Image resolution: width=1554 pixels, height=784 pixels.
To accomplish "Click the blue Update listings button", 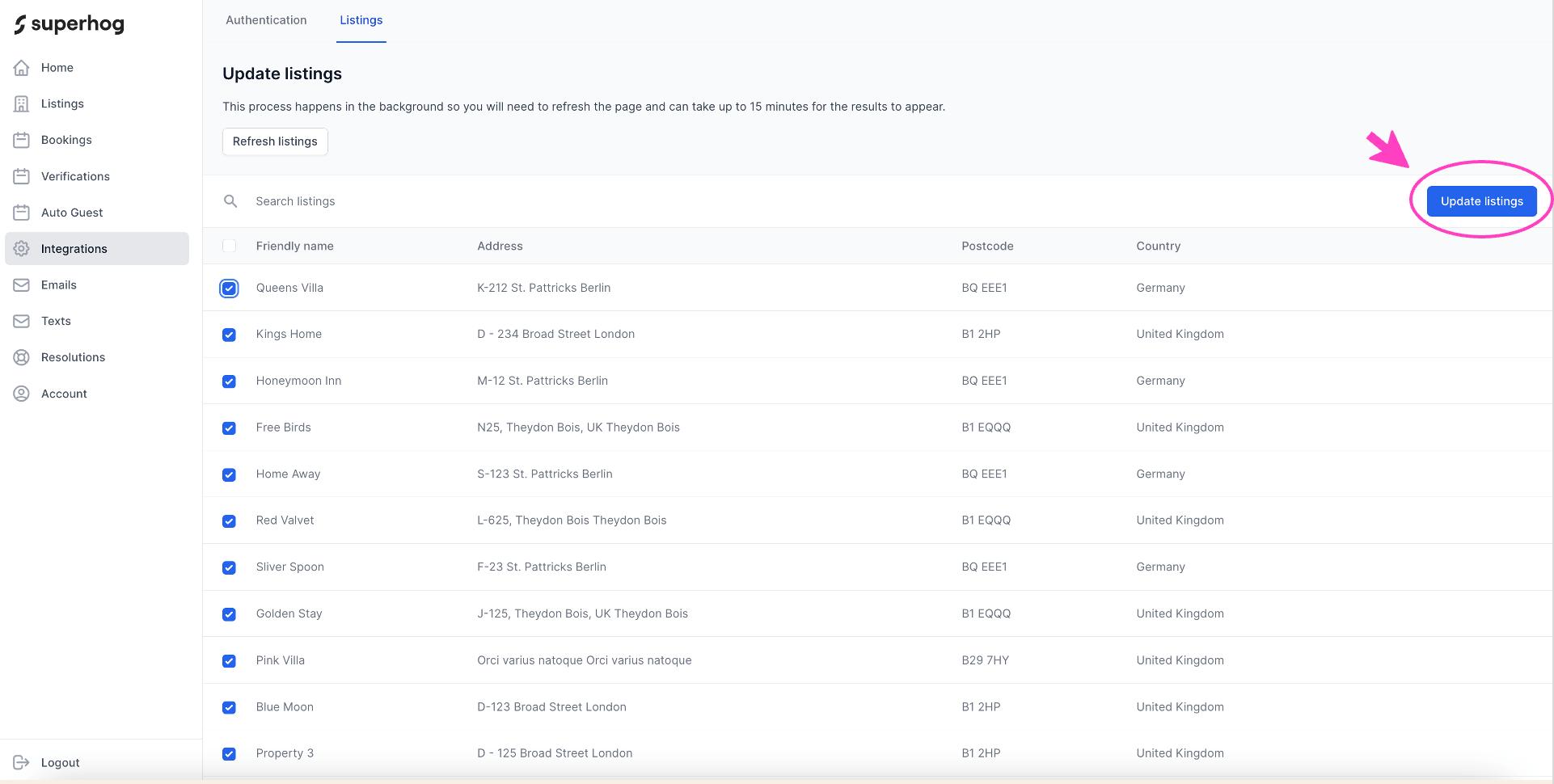I will [x=1481, y=201].
